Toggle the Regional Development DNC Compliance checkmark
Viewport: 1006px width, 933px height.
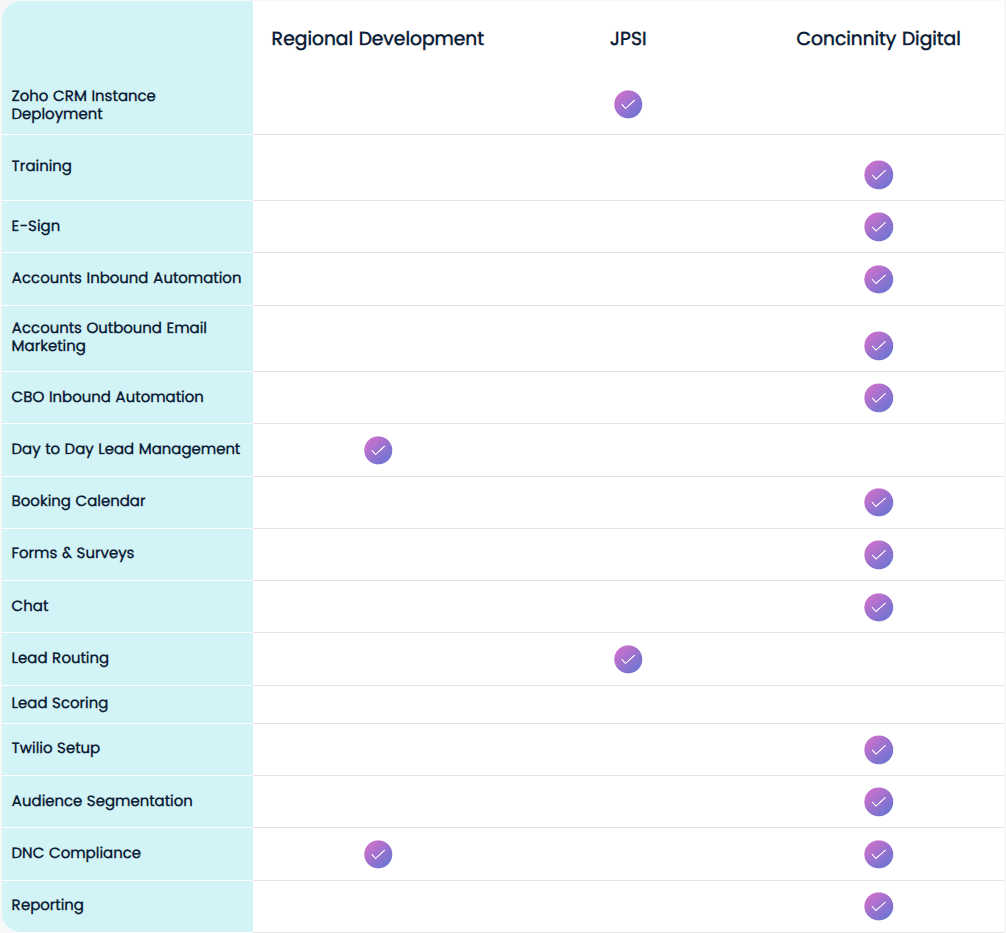tap(377, 854)
